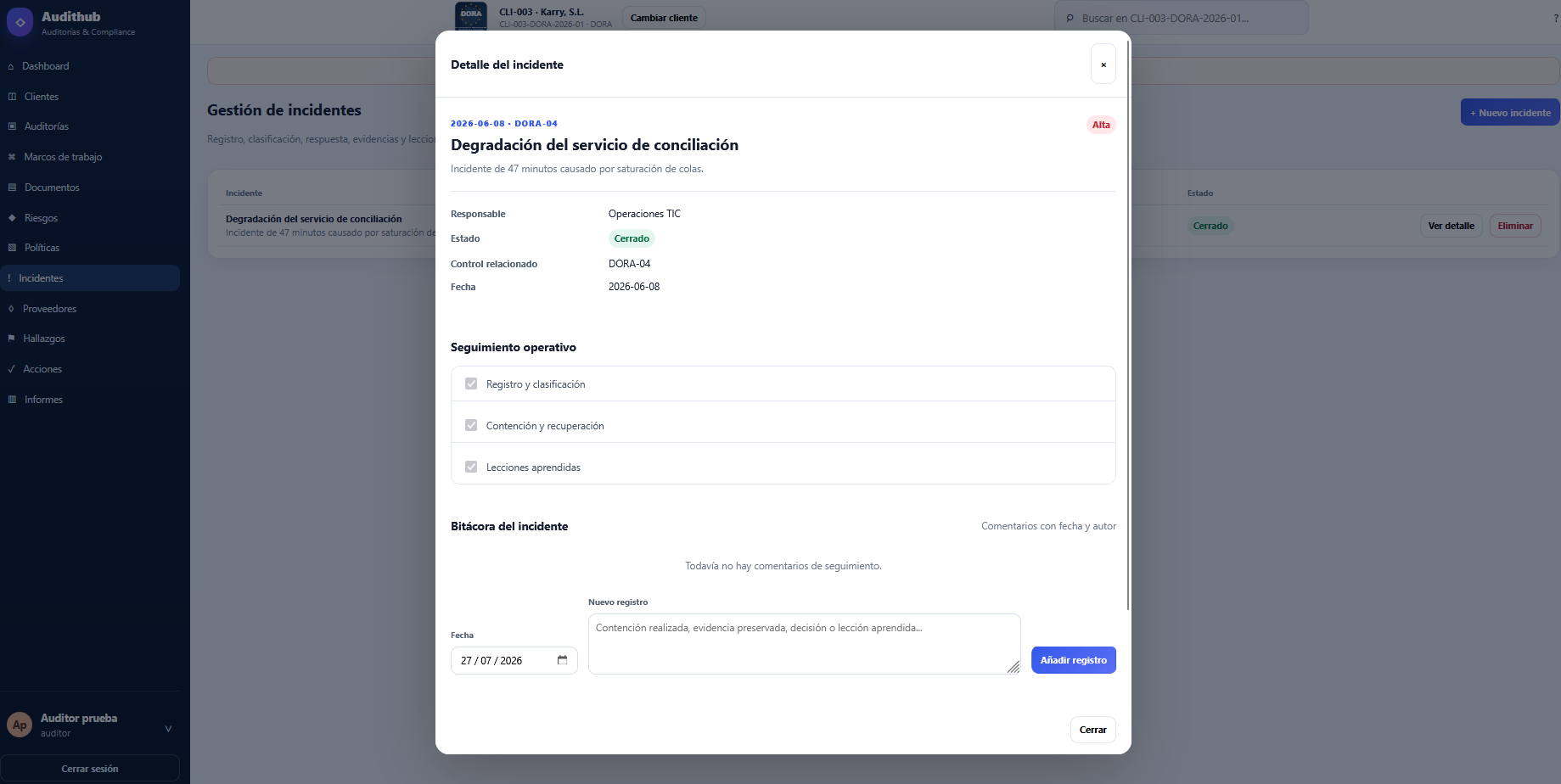The image size is (1561, 784).
Task: Click the Alta severity badge
Action: (x=1101, y=125)
